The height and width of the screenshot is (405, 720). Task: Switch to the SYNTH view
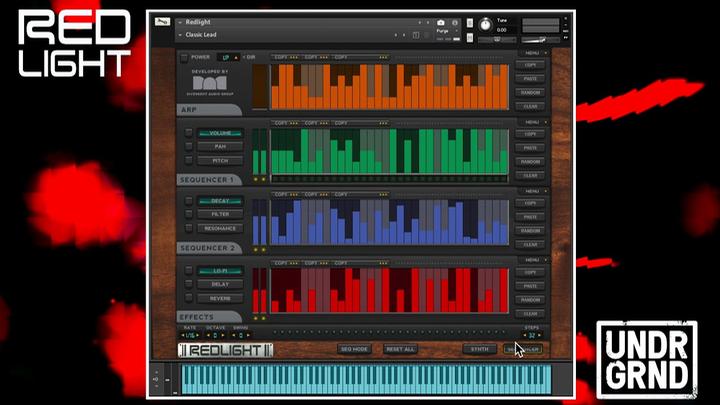coord(479,349)
